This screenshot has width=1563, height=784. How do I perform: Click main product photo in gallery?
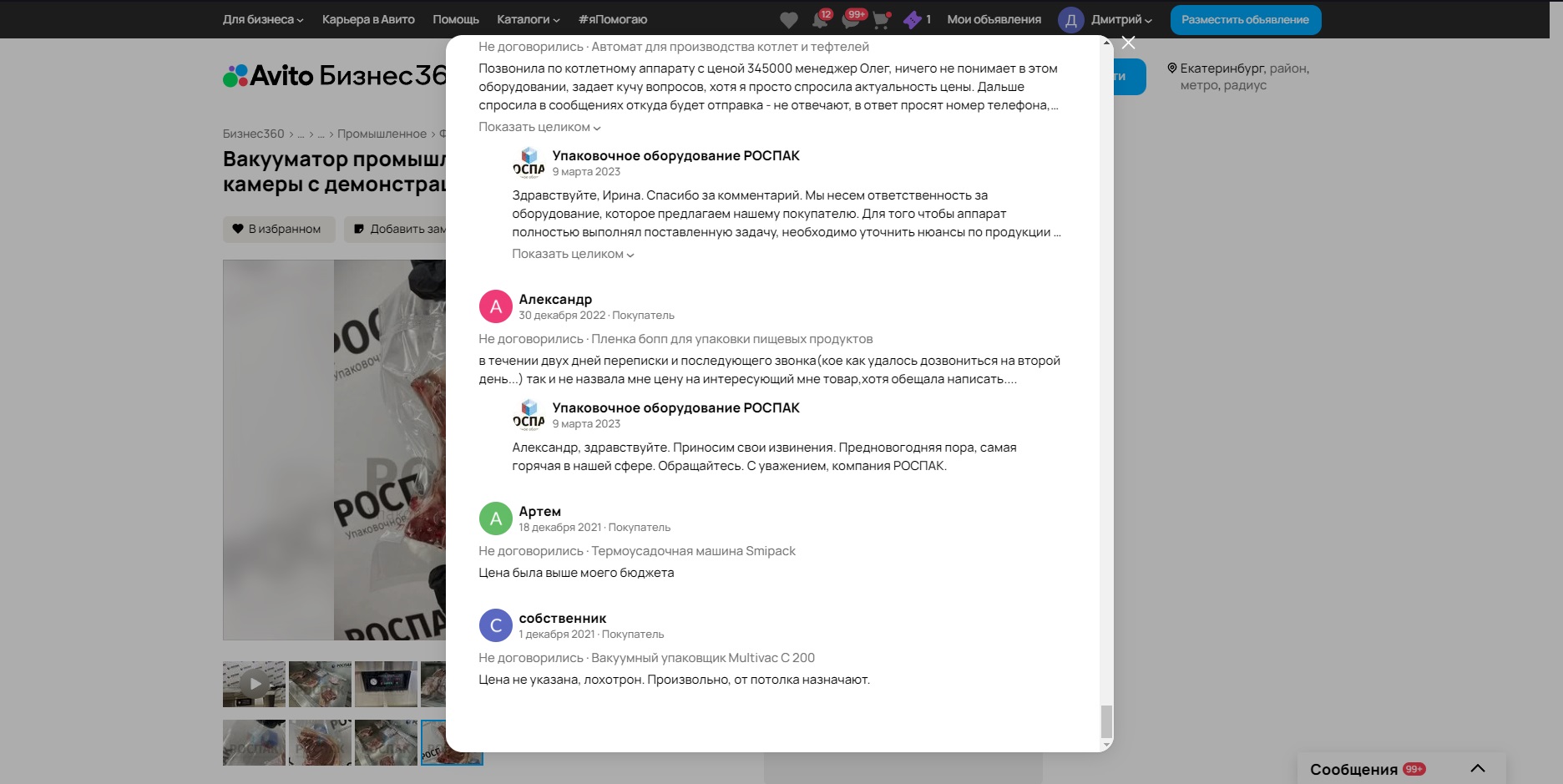tap(334, 450)
